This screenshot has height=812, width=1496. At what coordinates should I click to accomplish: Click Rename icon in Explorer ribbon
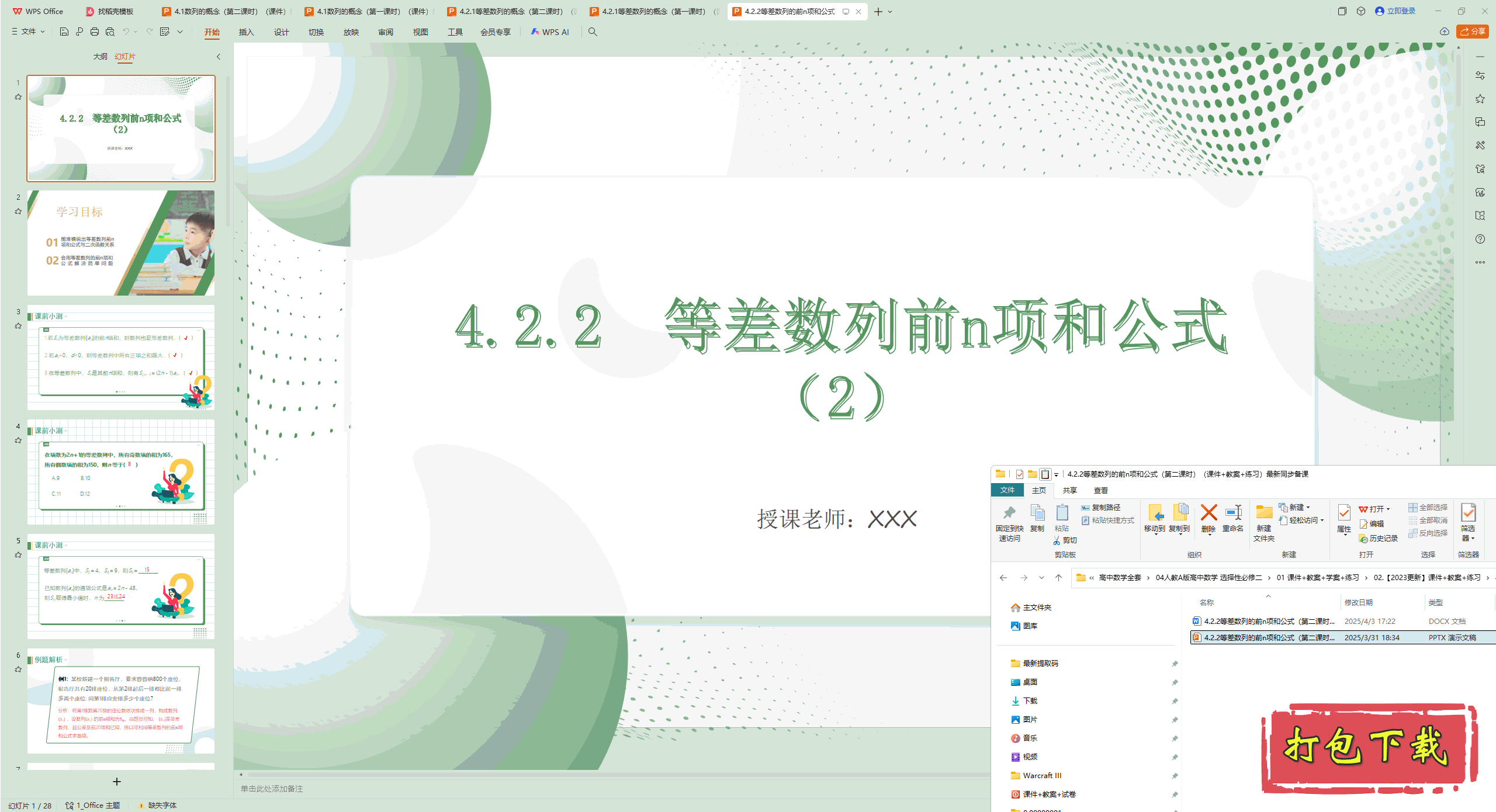coord(1233,518)
